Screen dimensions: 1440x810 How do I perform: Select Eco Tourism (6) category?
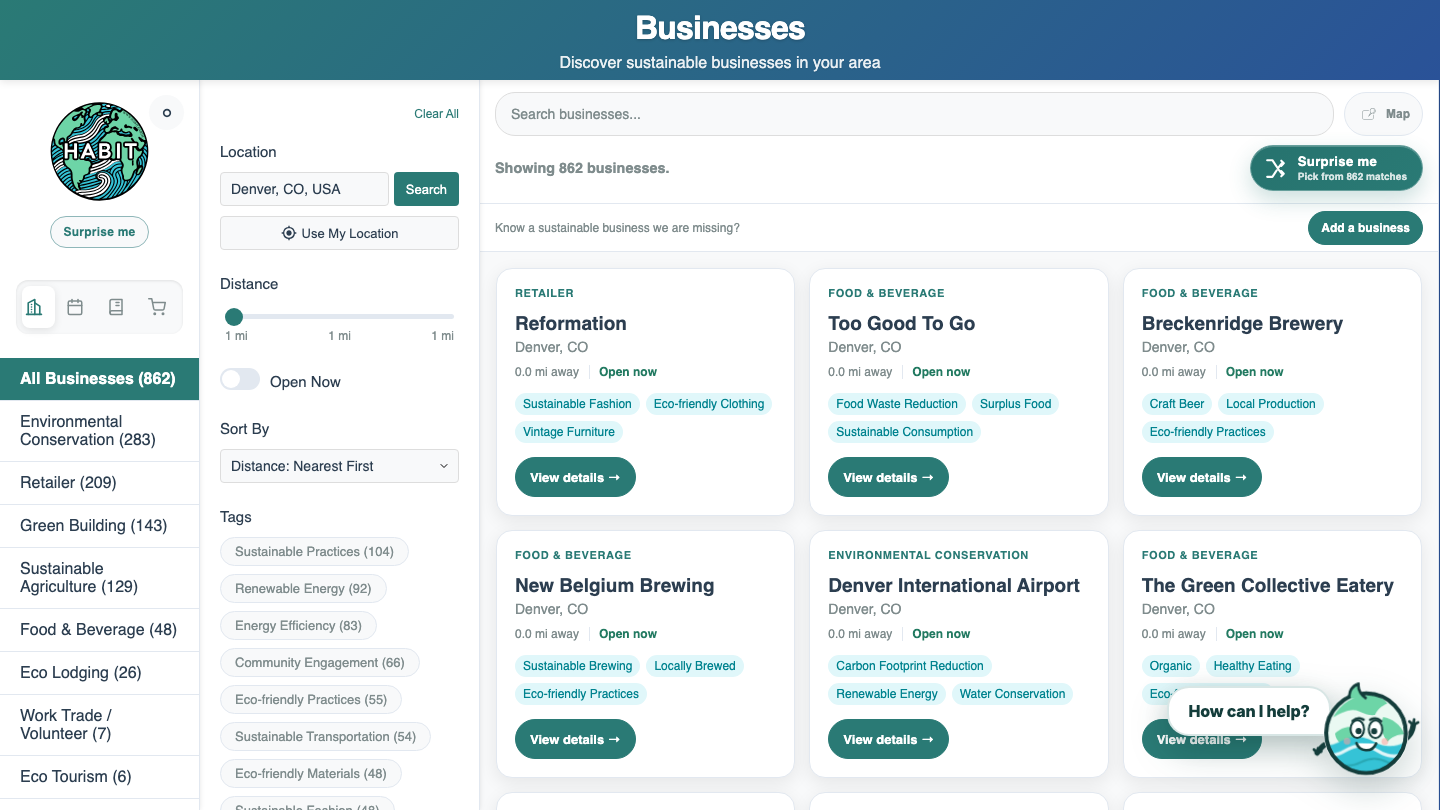(x=99, y=777)
